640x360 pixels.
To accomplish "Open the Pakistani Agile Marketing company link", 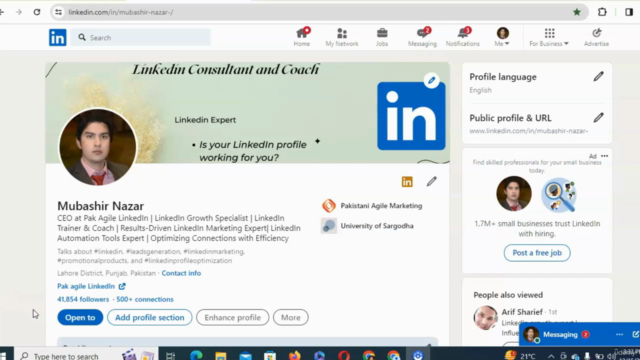I will 372,206.
